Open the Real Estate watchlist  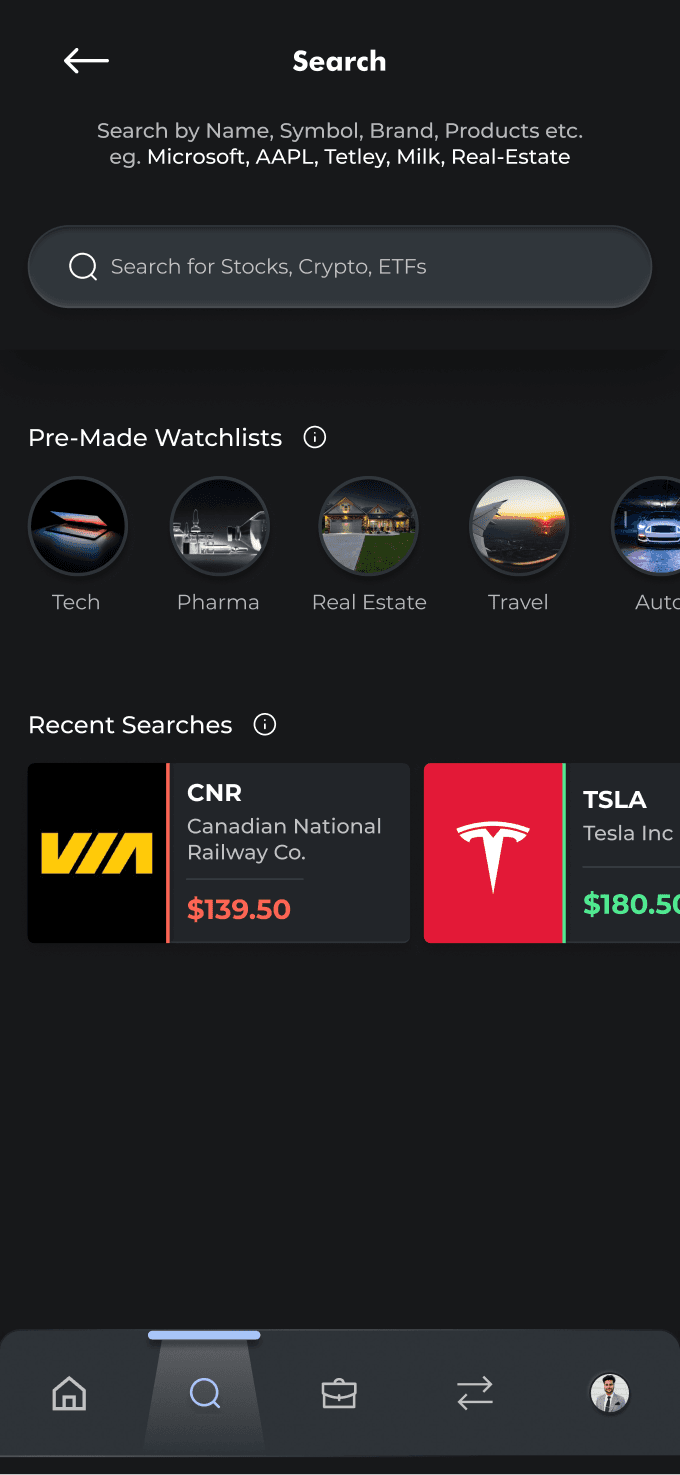(x=369, y=526)
